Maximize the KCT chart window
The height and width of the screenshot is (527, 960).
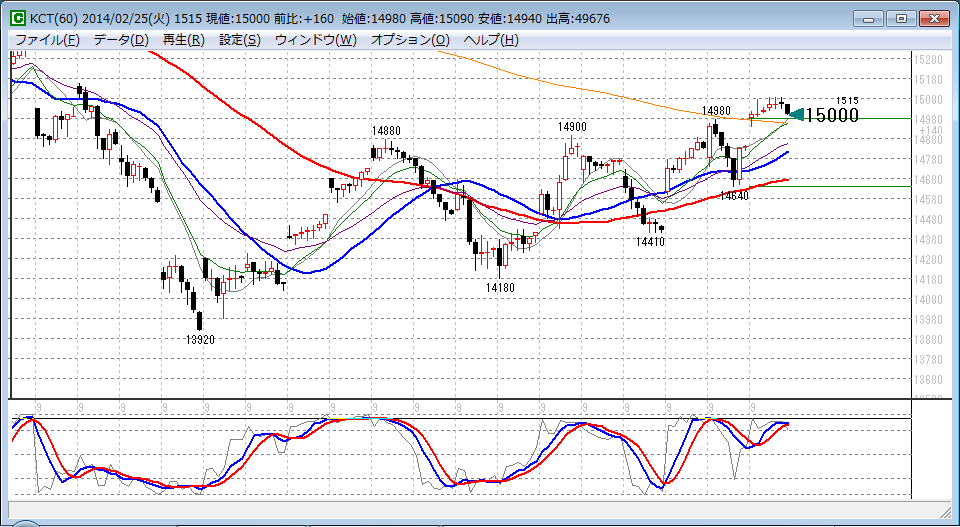point(900,18)
